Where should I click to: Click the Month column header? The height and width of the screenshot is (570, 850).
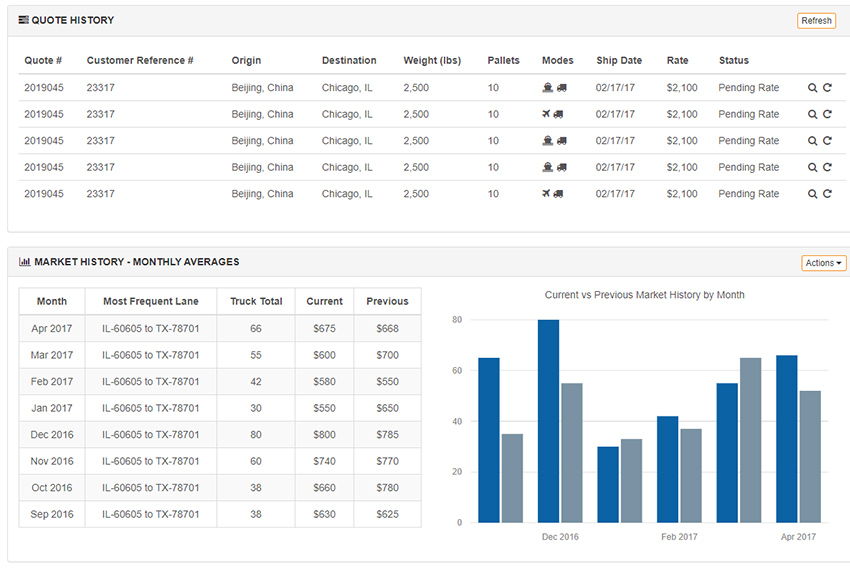point(52,301)
